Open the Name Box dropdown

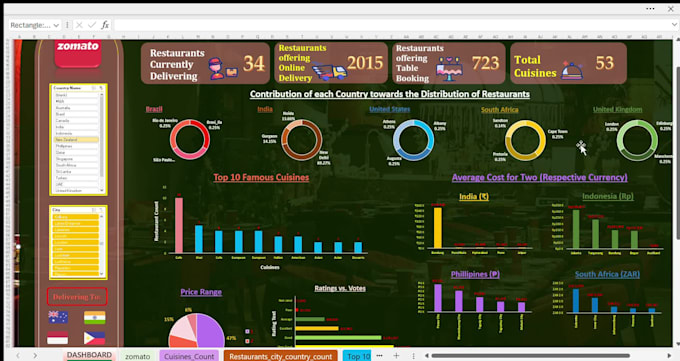point(56,25)
